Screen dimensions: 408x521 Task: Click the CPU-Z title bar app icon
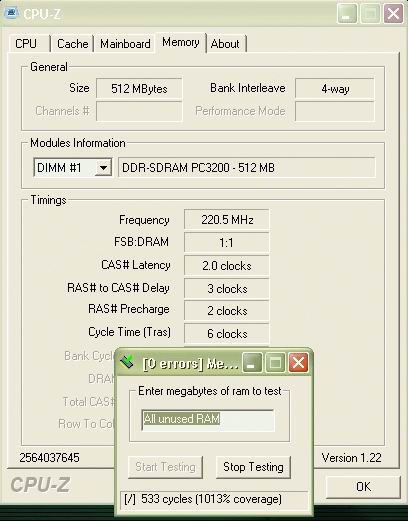pyautogui.click(x=11, y=13)
